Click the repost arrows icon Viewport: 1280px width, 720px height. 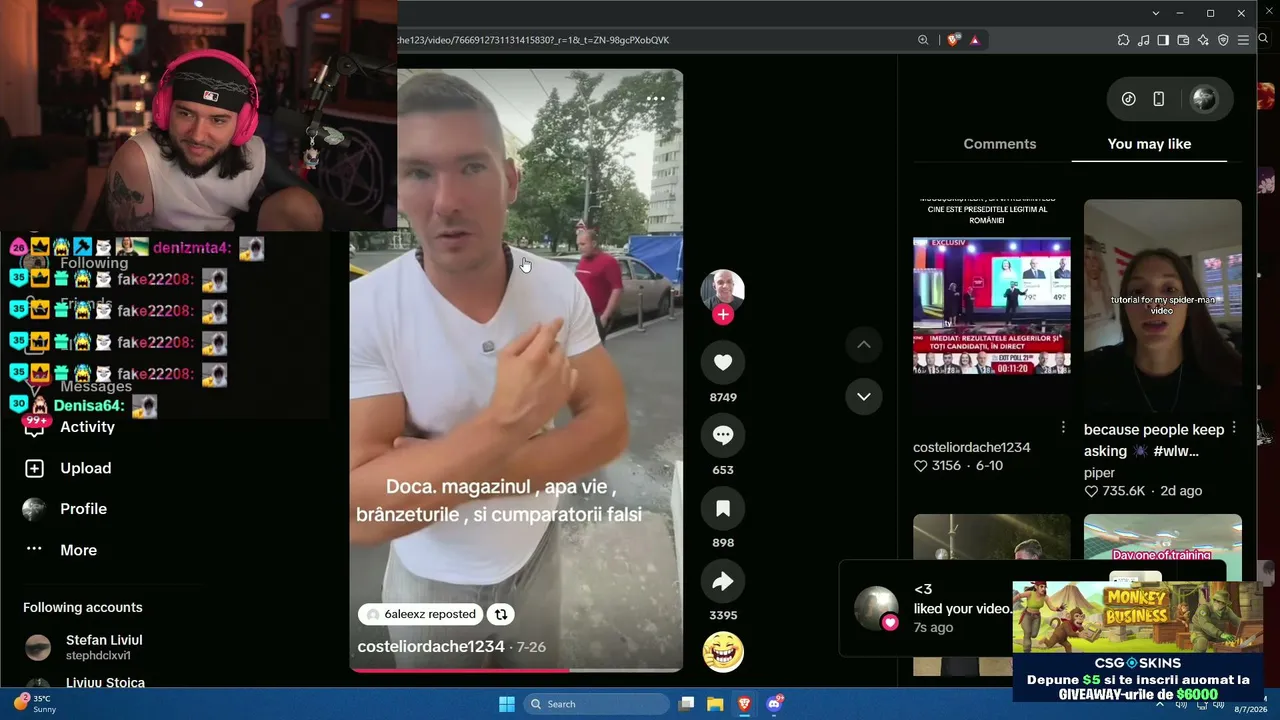pyautogui.click(x=501, y=614)
